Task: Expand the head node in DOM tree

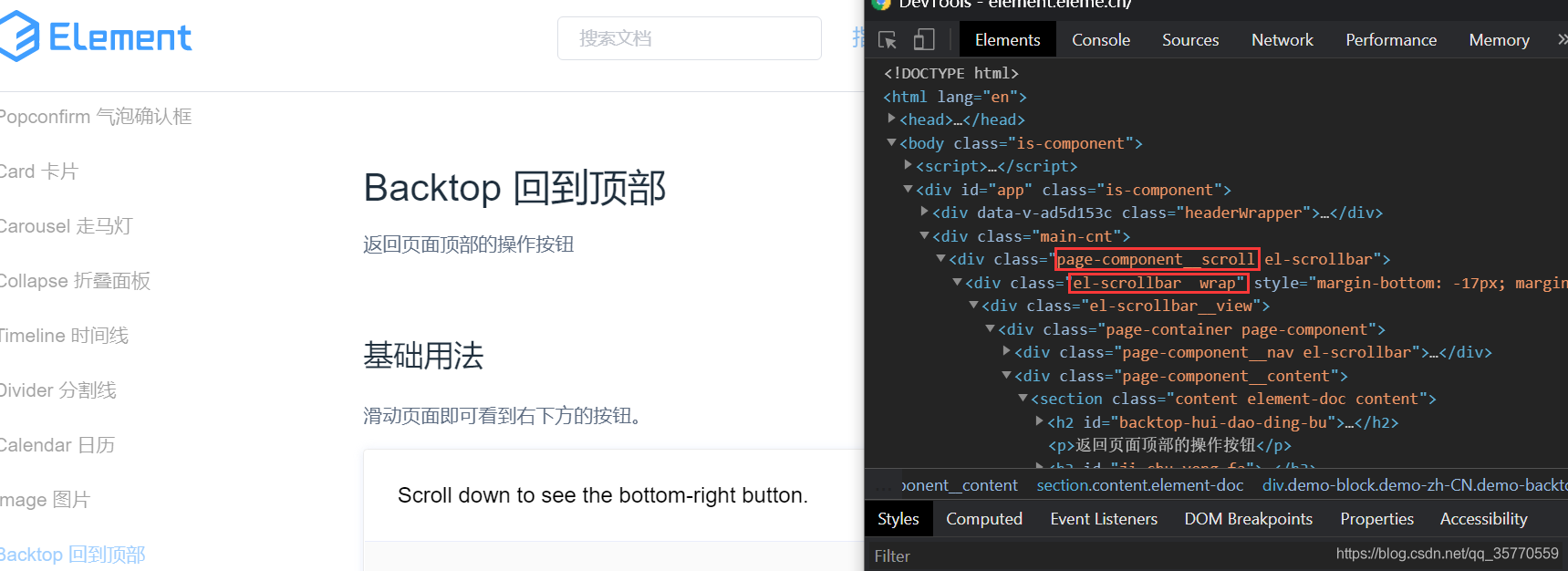Action: coord(892,119)
